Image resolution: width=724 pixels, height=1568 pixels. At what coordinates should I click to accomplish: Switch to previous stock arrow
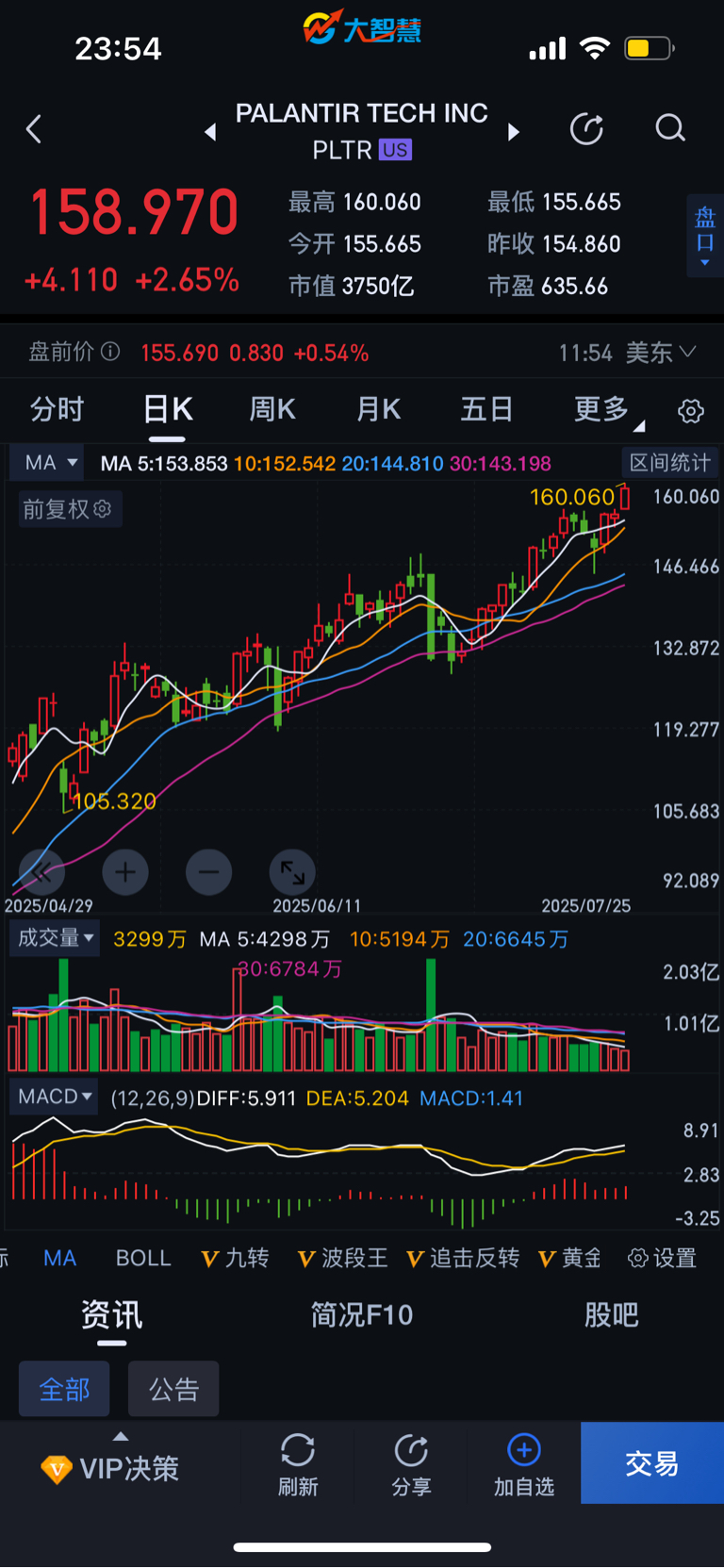pyautogui.click(x=210, y=132)
